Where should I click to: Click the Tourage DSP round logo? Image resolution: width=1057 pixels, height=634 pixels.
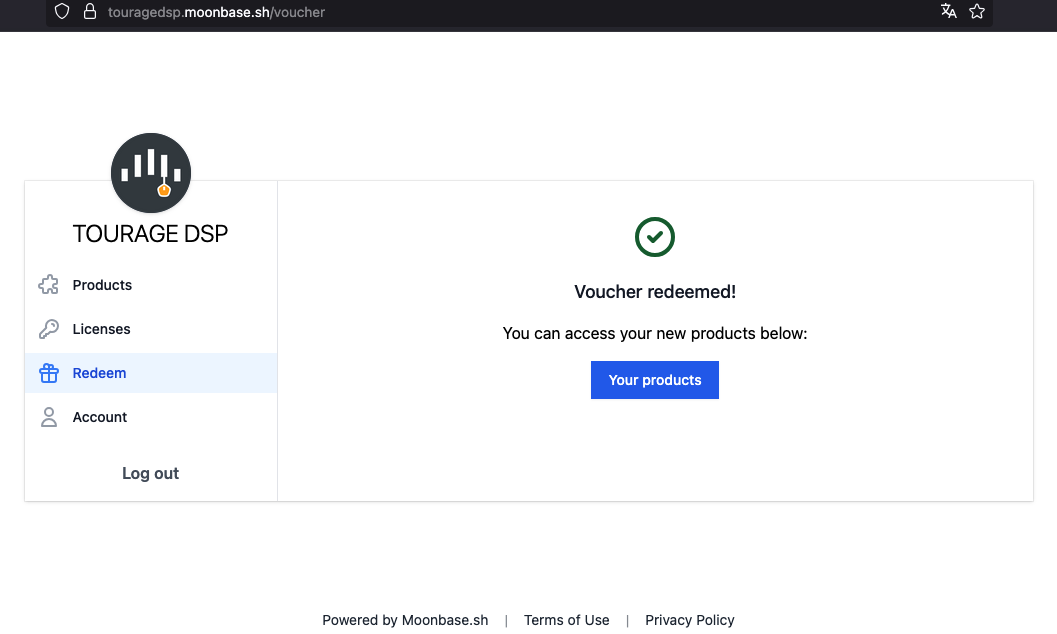[151, 173]
